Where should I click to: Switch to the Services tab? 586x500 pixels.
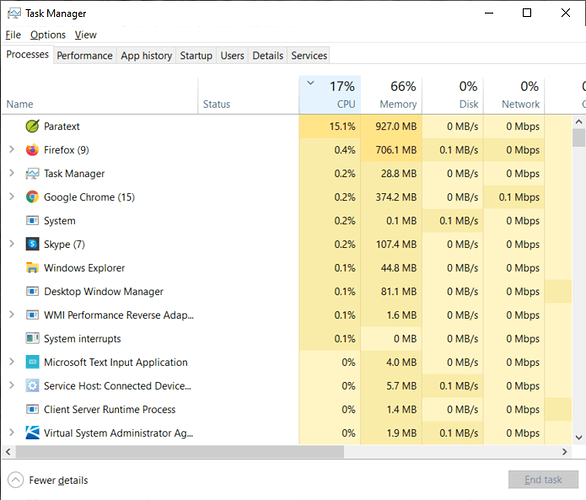(309, 55)
